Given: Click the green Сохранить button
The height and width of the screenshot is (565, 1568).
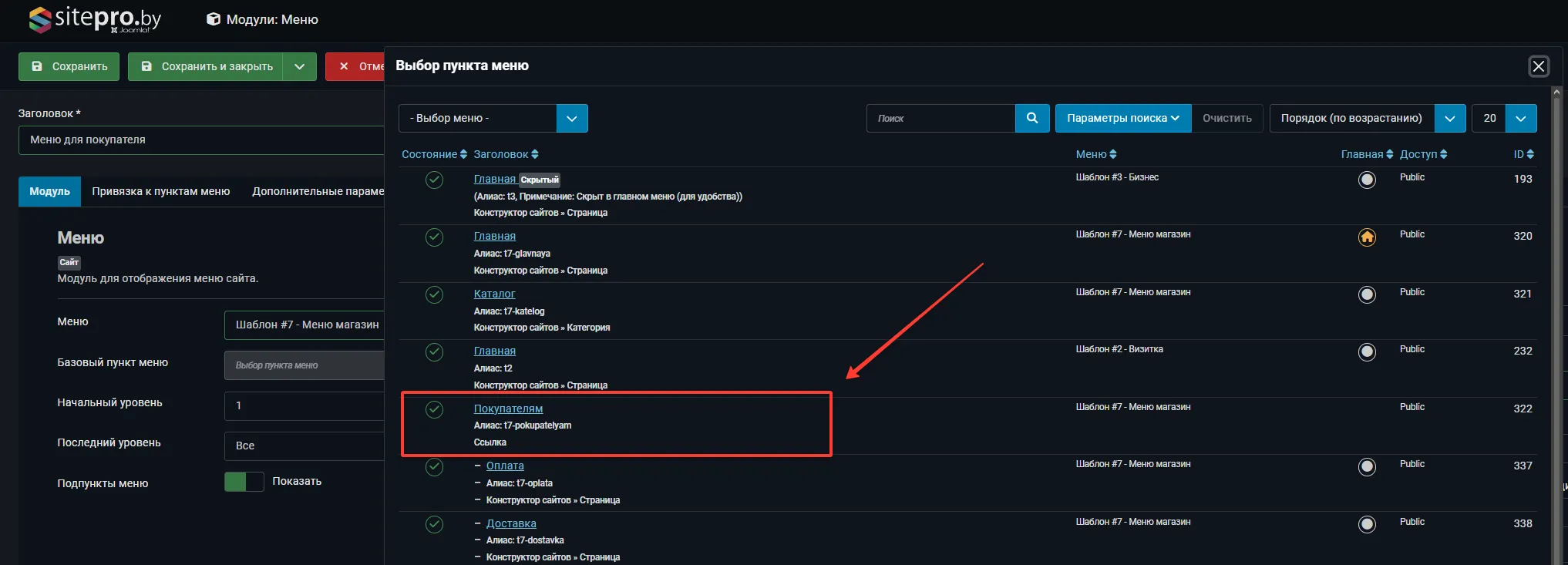Looking at the screenshot, I should pyautogui.click(x=69, y=66).
